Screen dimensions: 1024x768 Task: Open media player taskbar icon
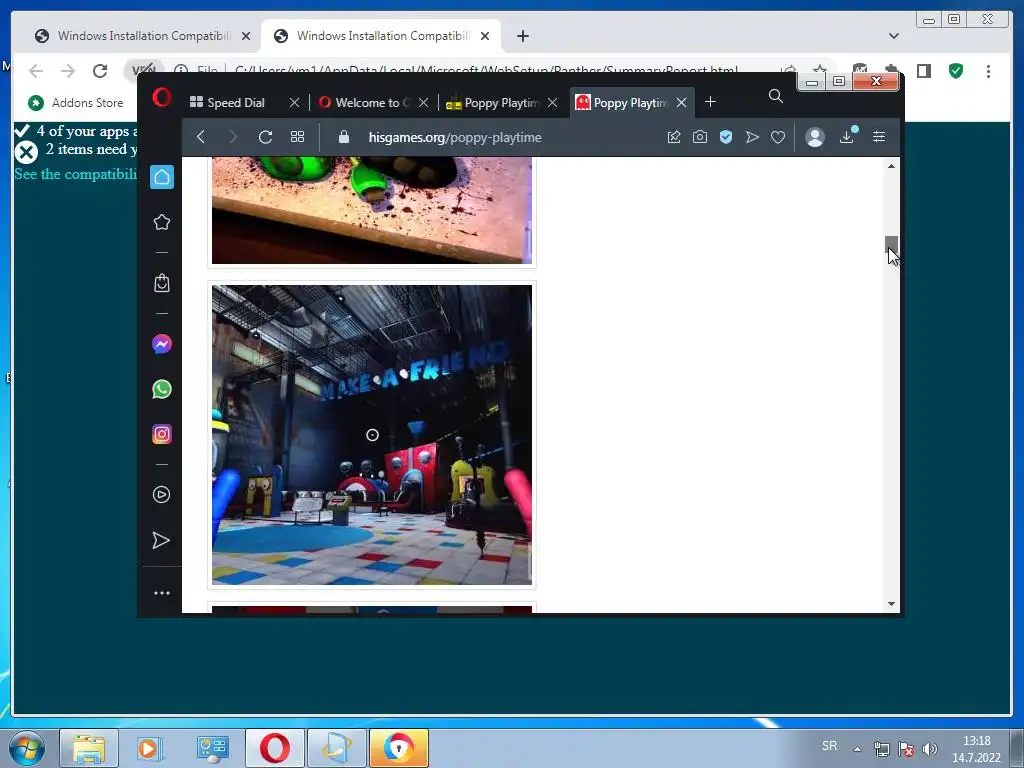click(x=148, y=748)
